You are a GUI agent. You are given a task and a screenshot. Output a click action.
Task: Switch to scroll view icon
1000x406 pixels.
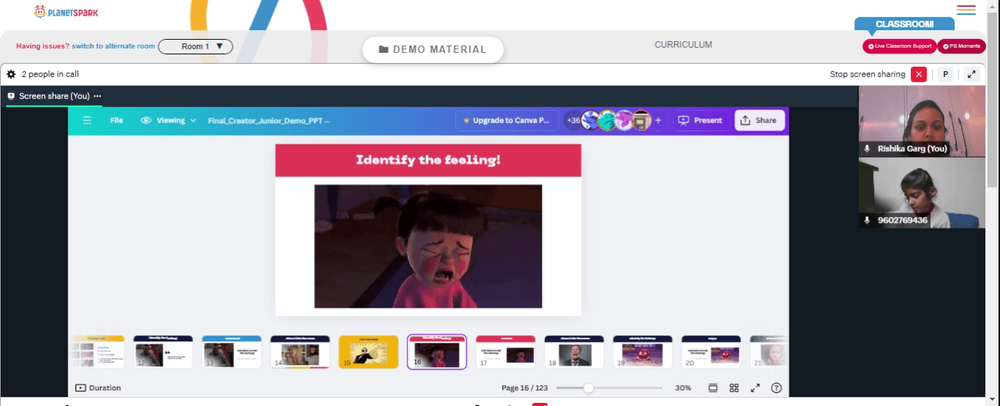(714, 388)
